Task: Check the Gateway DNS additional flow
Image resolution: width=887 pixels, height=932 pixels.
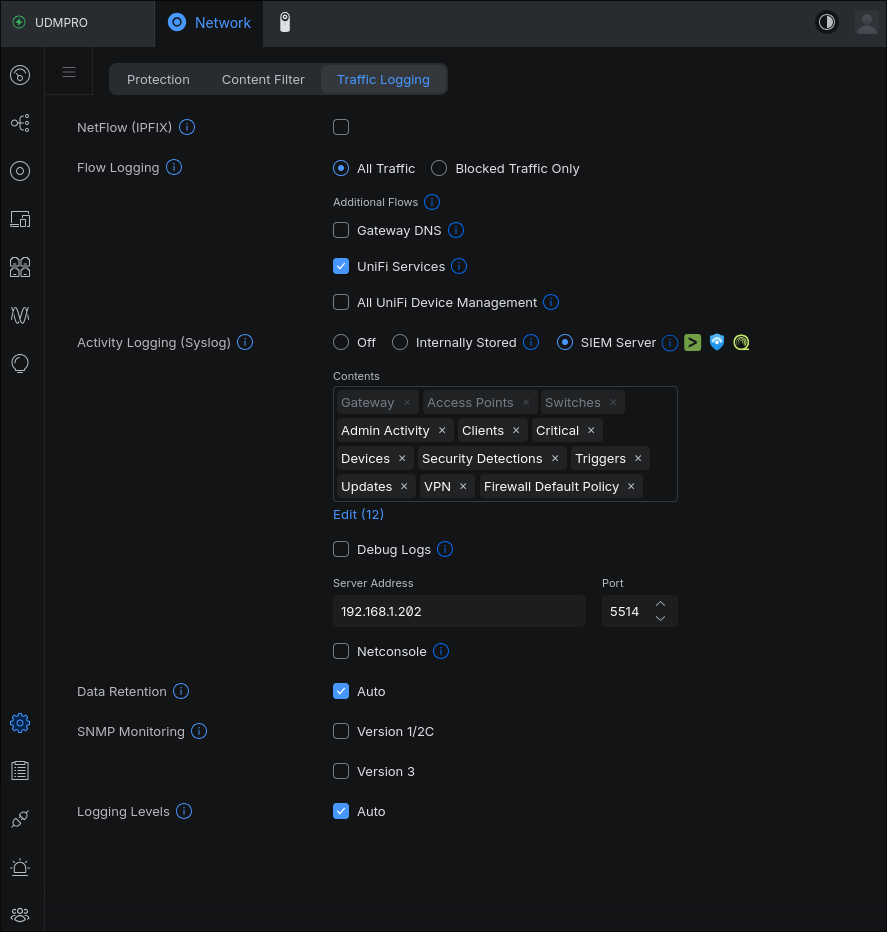Action: [x=341, y=230]
